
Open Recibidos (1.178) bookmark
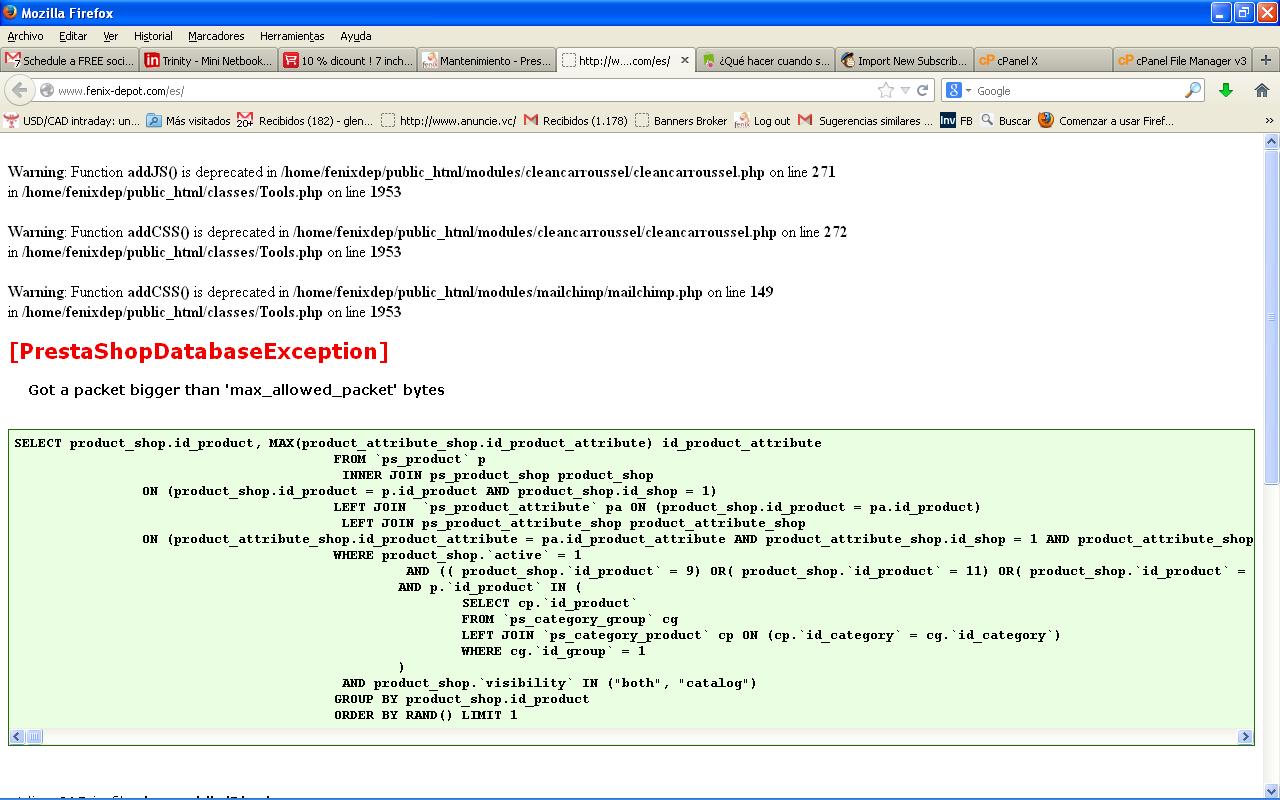click(x=576, y=121)
